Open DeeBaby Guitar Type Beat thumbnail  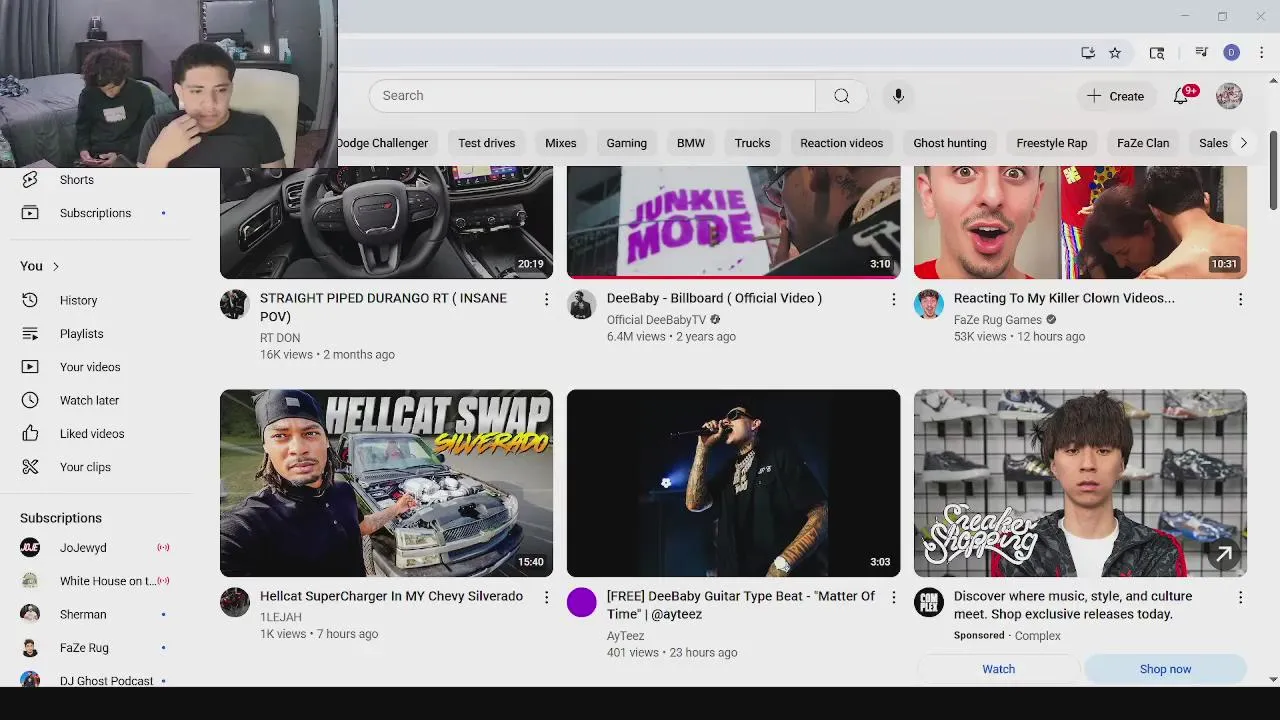[733, 483]
